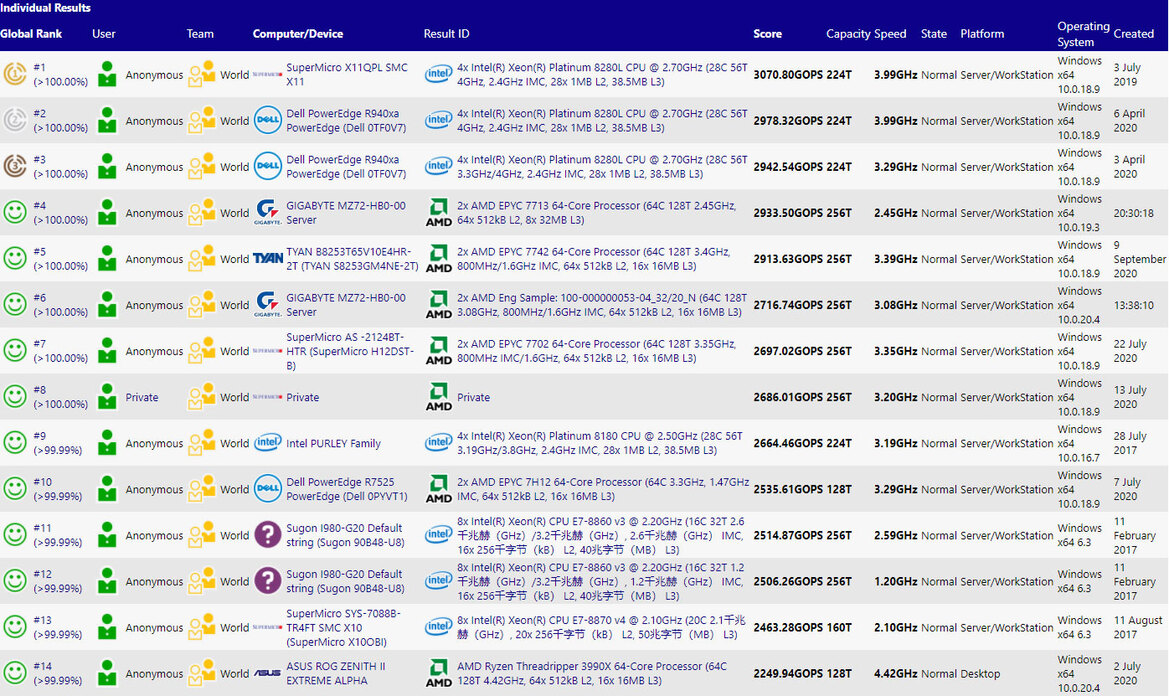1169x696 pixels.
Task: Click the green user icon in rank #1 row
Action: pos(107,75)
